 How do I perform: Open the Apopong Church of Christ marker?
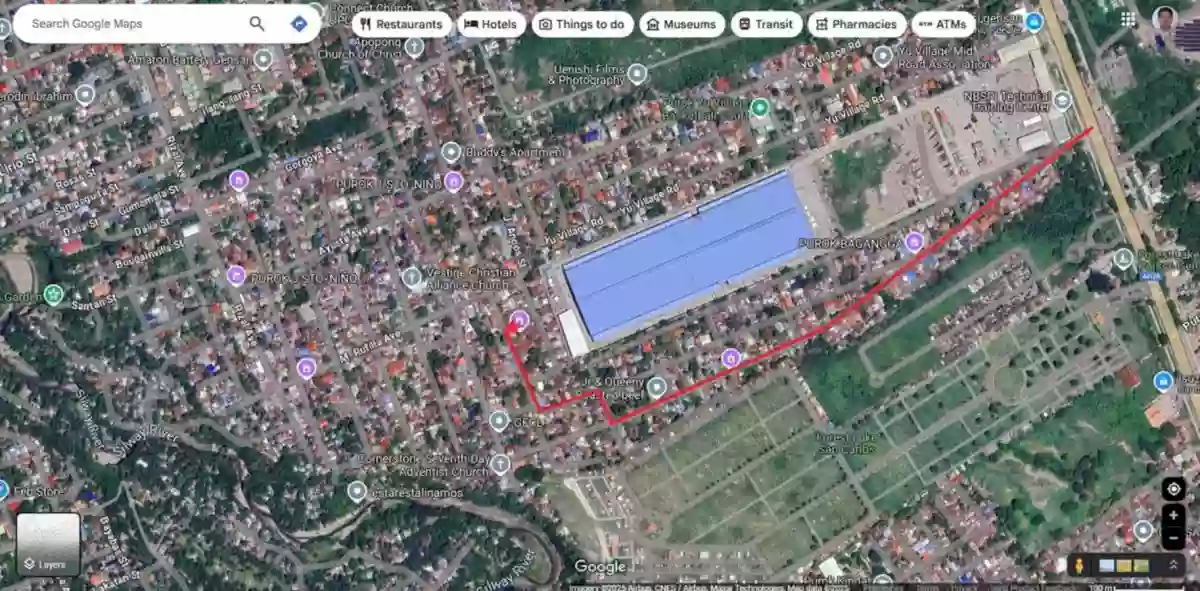click(x=415, y=45)
